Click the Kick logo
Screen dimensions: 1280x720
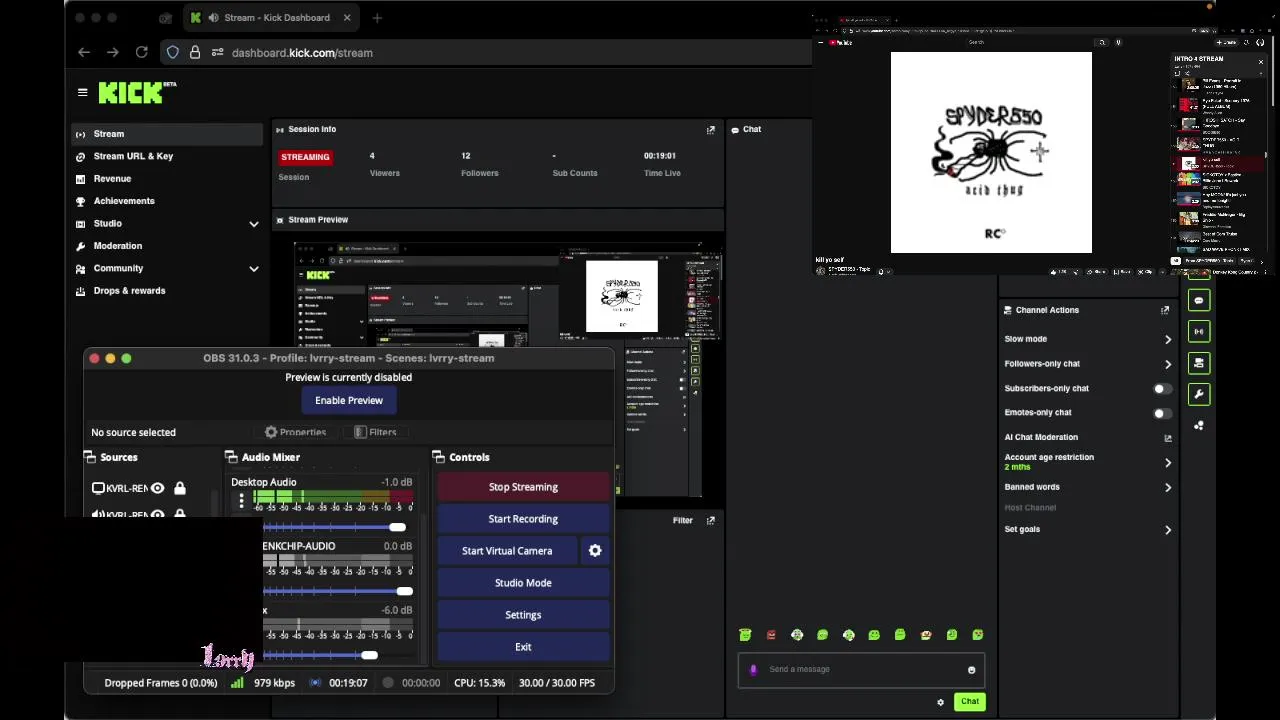coord(137,92)
